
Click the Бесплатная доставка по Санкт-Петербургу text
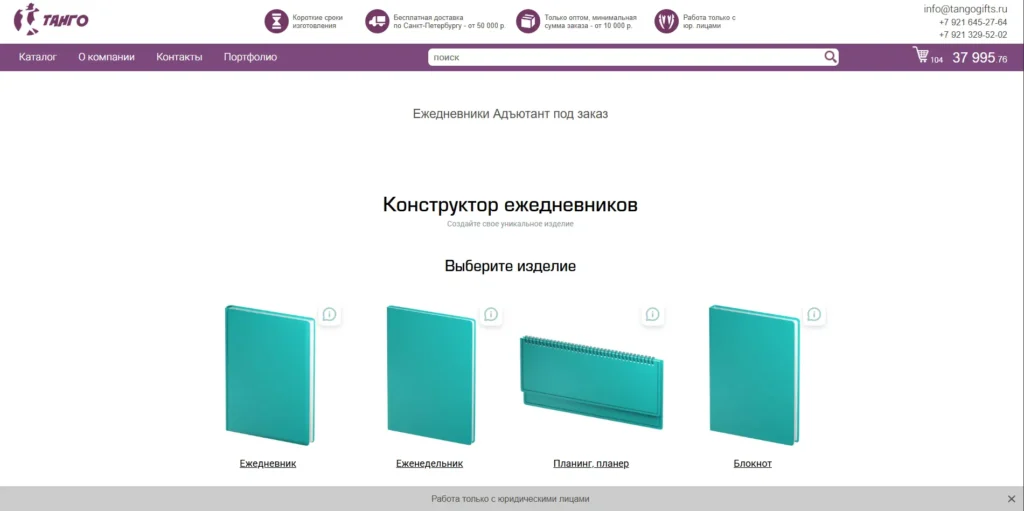[449, 22]
